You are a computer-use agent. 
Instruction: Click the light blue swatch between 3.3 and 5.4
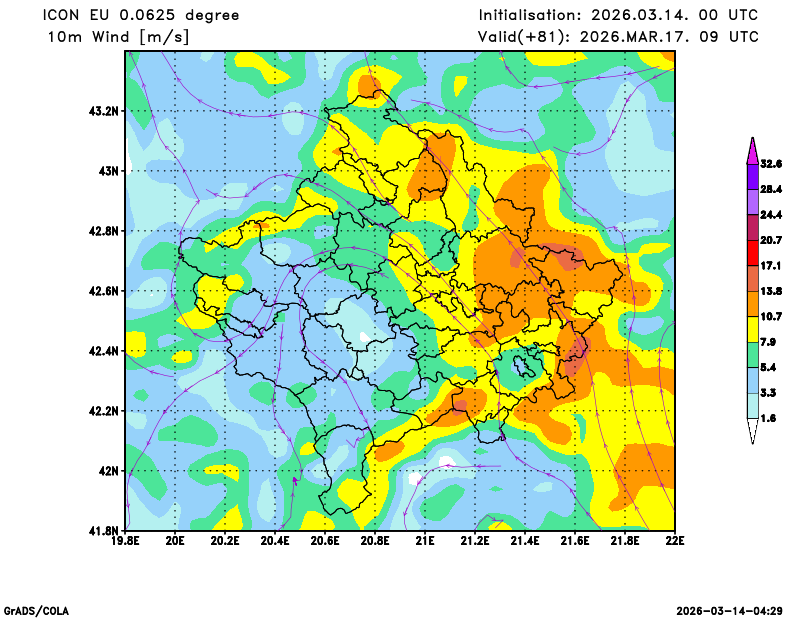(752, 381)
